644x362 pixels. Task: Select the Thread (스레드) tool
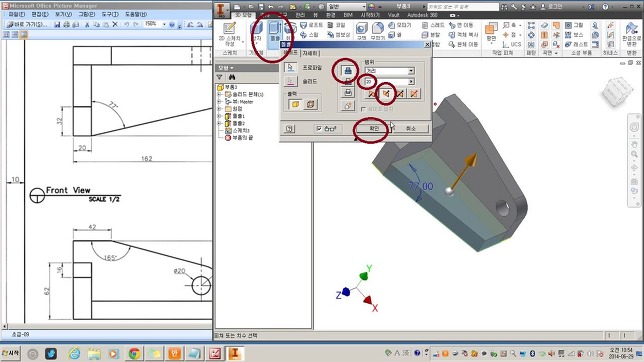point(433,25)
